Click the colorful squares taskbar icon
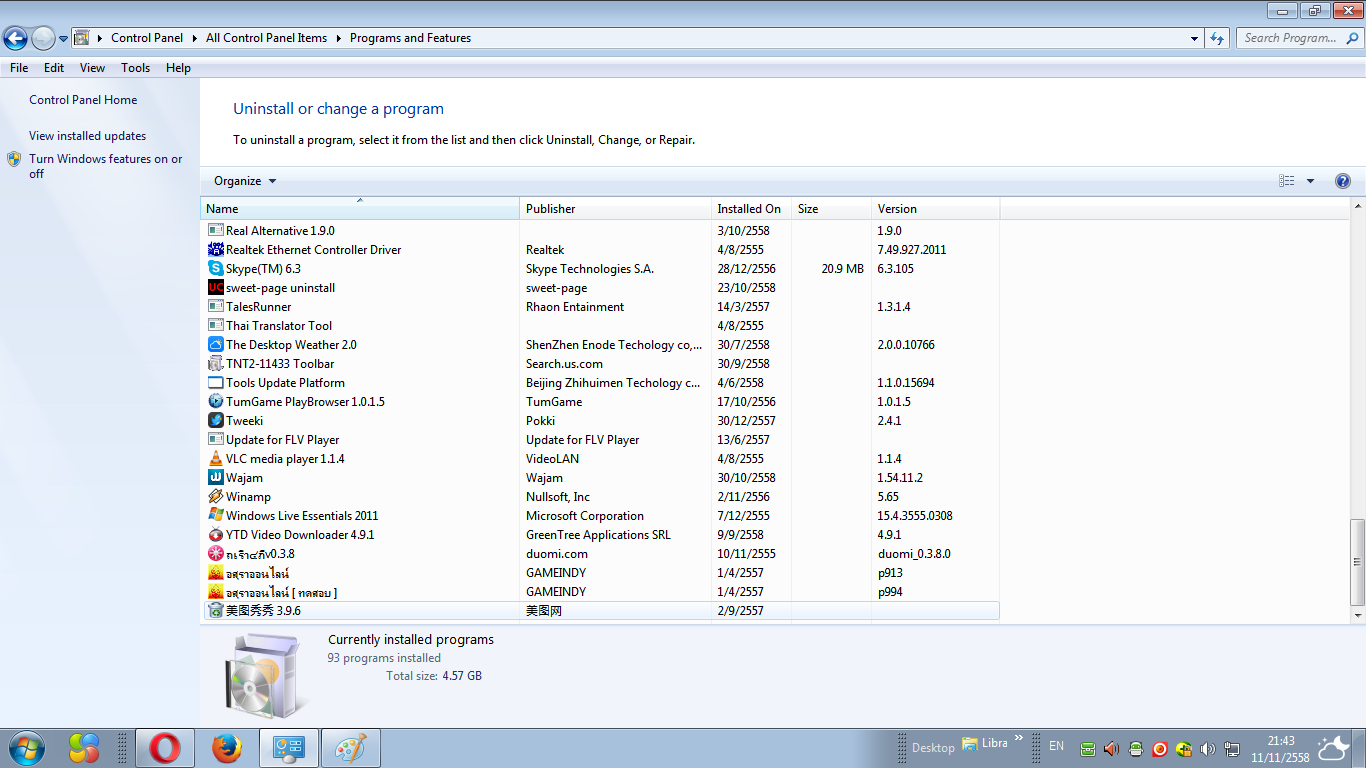Screen dimensions: 1366x768 tap(84, 748)
